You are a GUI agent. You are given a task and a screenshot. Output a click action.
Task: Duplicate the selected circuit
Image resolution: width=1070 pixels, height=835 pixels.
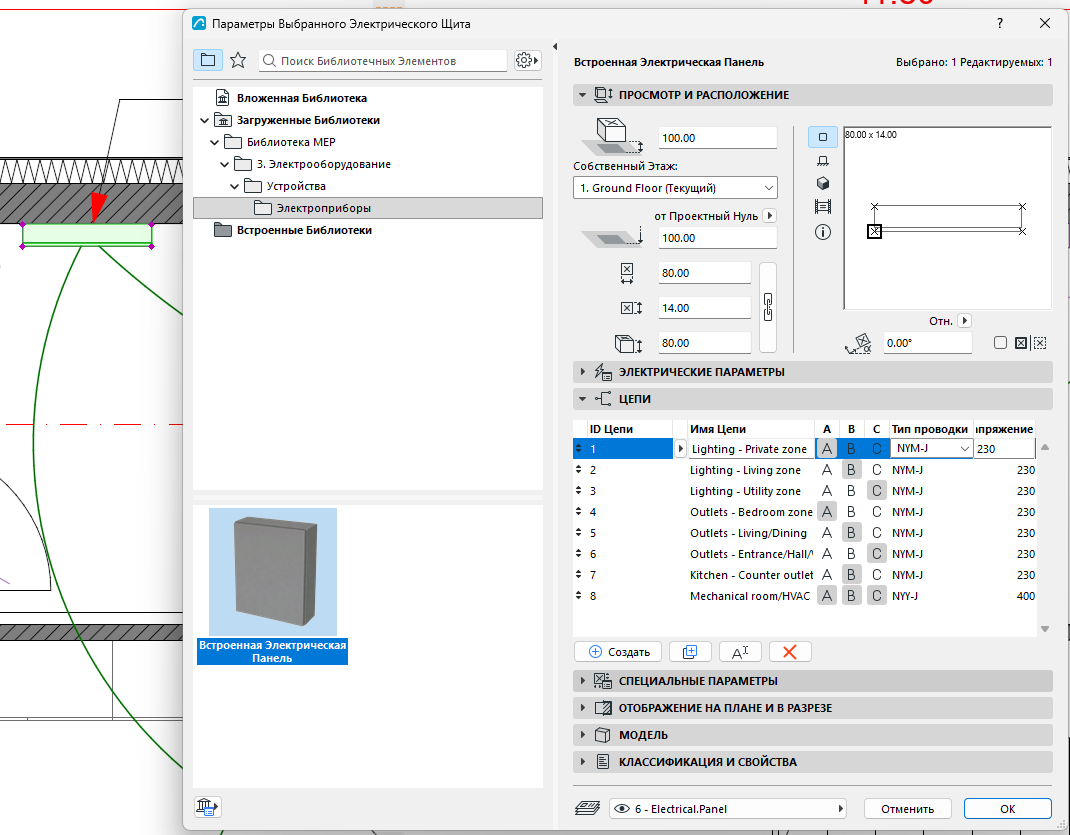coord(690,651)
